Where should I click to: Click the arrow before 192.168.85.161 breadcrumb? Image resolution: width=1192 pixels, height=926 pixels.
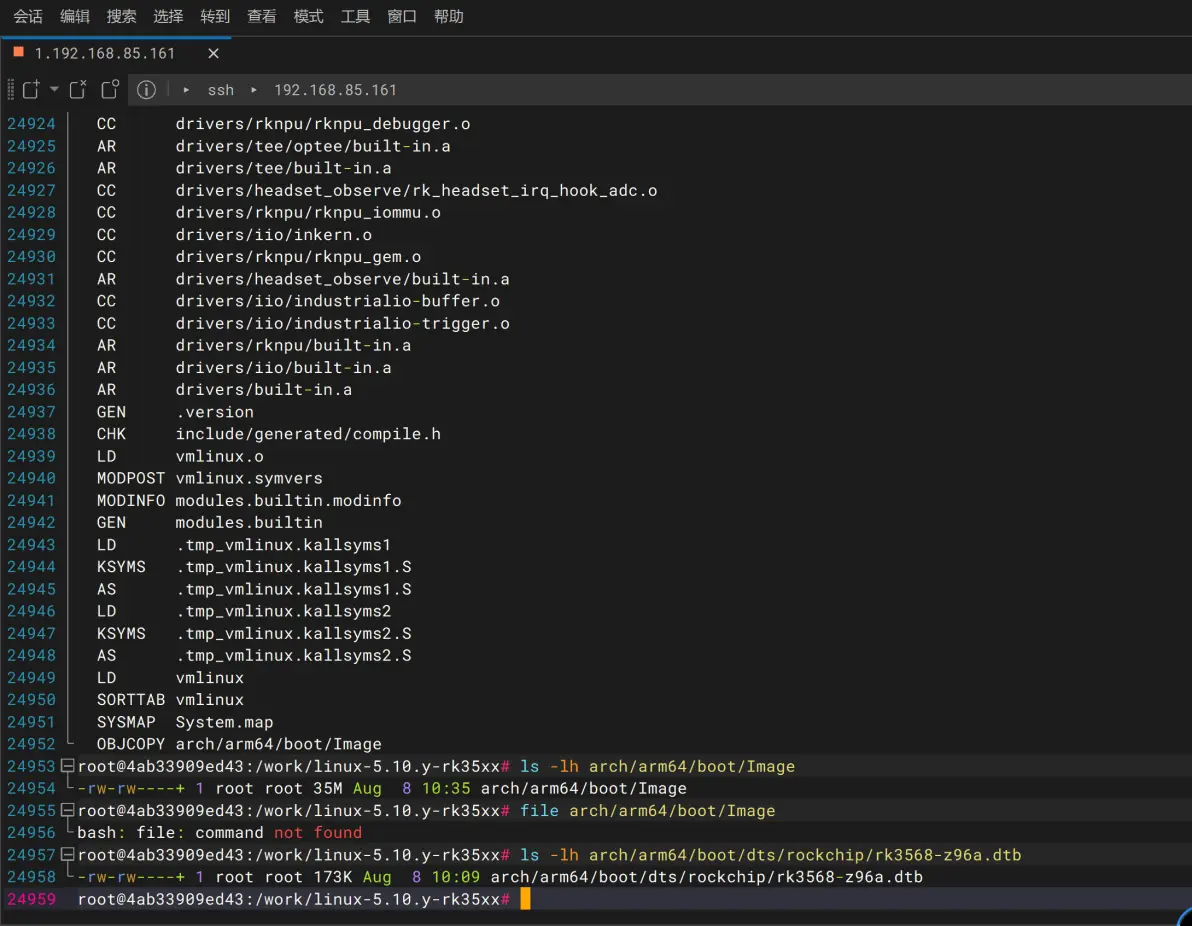tap(254, 90)
